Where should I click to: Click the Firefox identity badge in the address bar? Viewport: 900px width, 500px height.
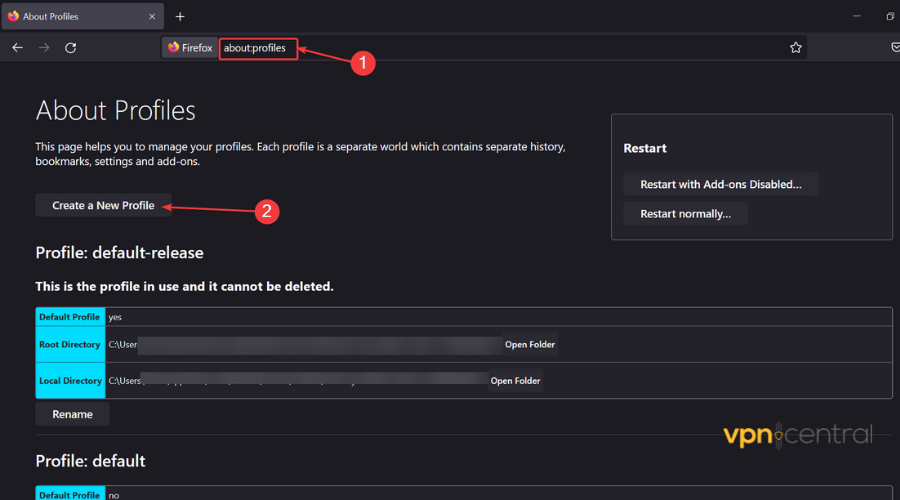pyautogui.click(x=190, y=48)
